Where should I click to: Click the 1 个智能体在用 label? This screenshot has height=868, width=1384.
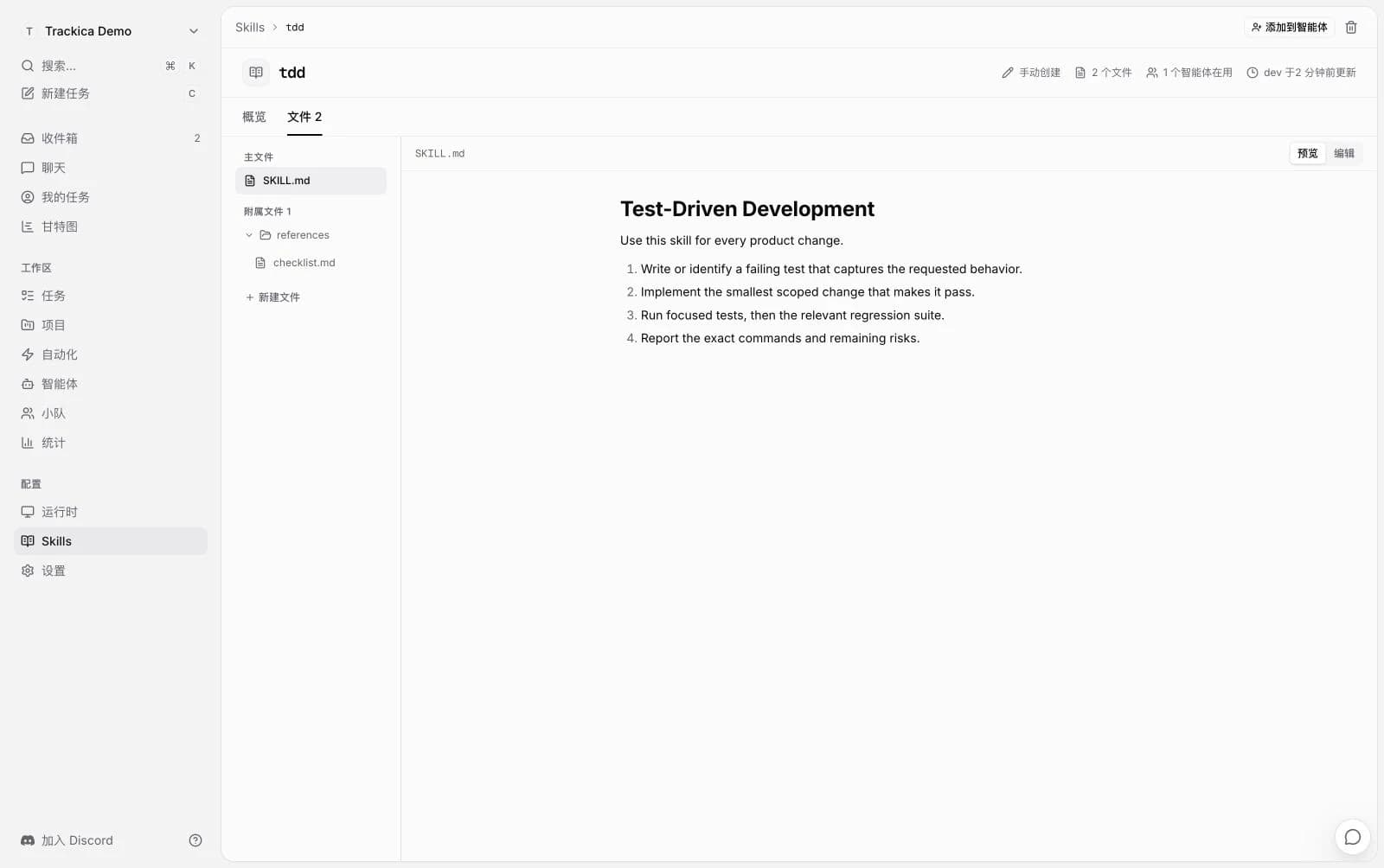[x=1189, y=73]
